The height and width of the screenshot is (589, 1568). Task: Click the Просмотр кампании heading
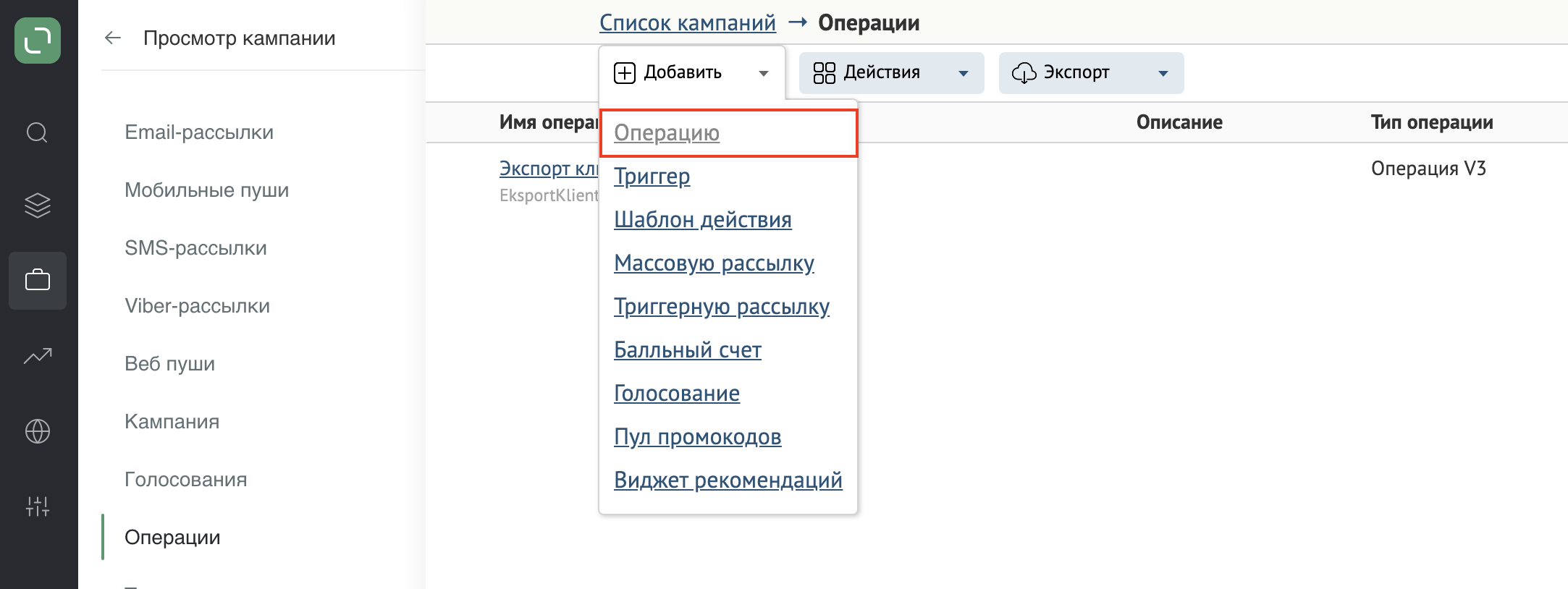239,38
